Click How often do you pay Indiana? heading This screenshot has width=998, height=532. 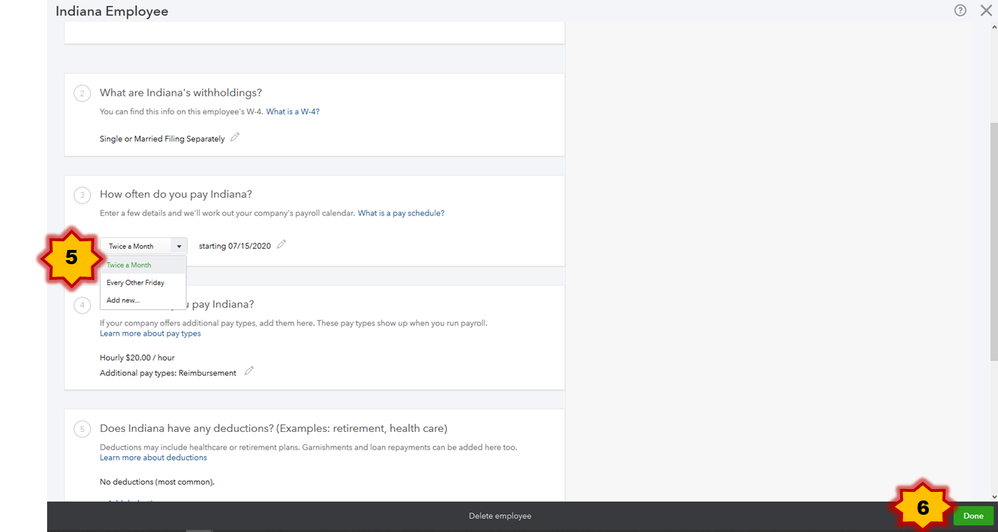point(176,194)
